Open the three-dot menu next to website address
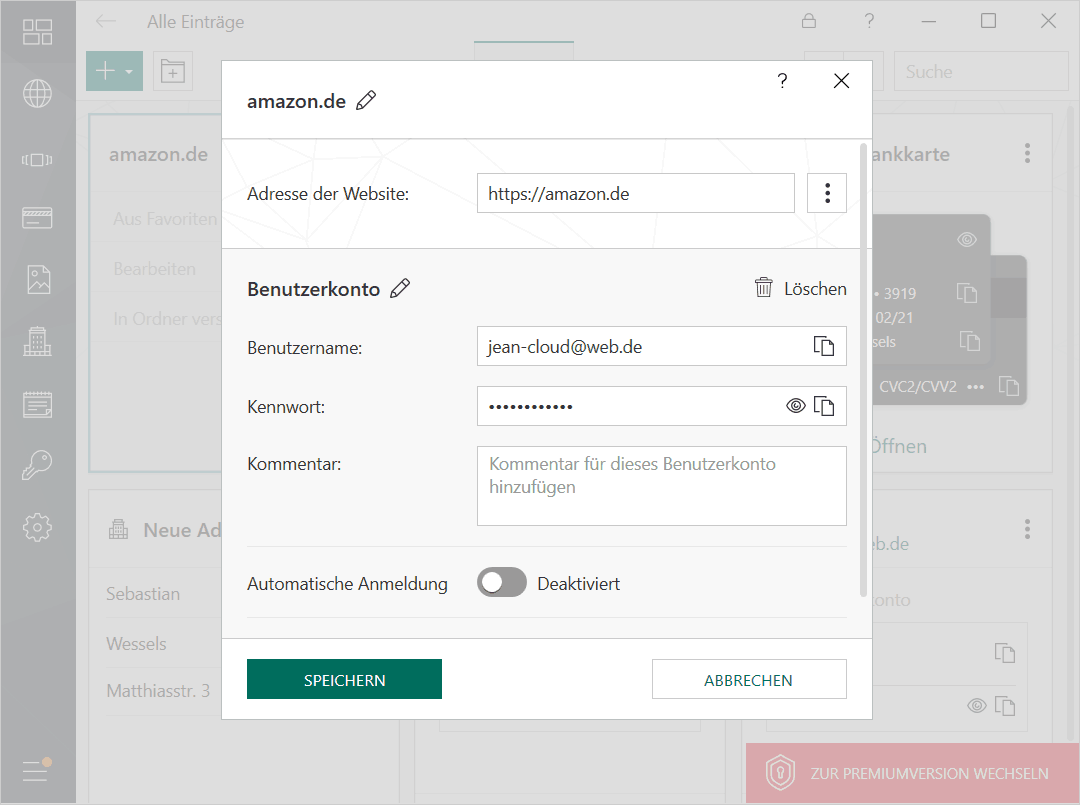 tap(827, 193)
